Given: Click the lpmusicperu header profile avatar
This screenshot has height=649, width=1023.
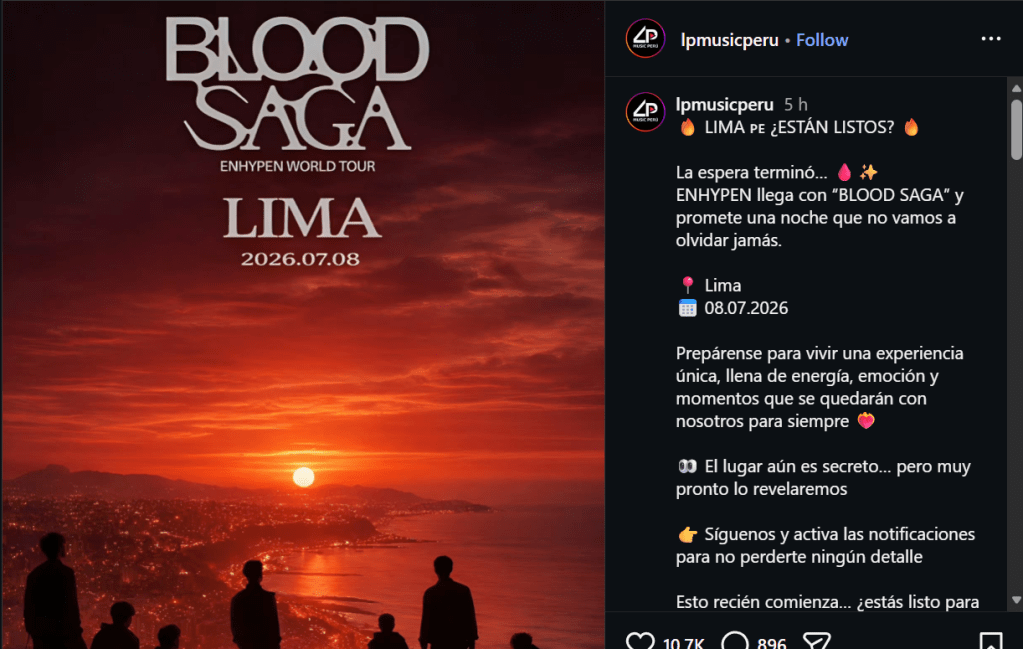Looking at the screenshot, I should tap(645, 38).
